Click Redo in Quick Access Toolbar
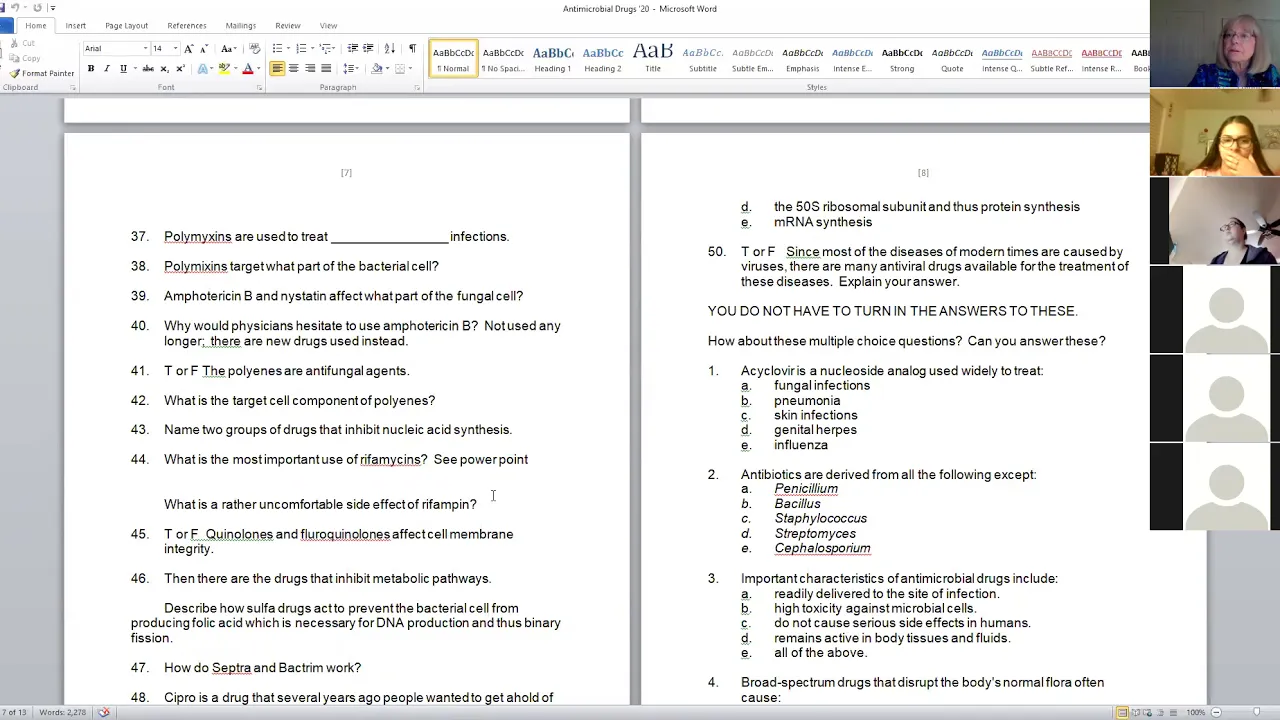Viewport: 1280px width, 720px height. pos(37,7)
